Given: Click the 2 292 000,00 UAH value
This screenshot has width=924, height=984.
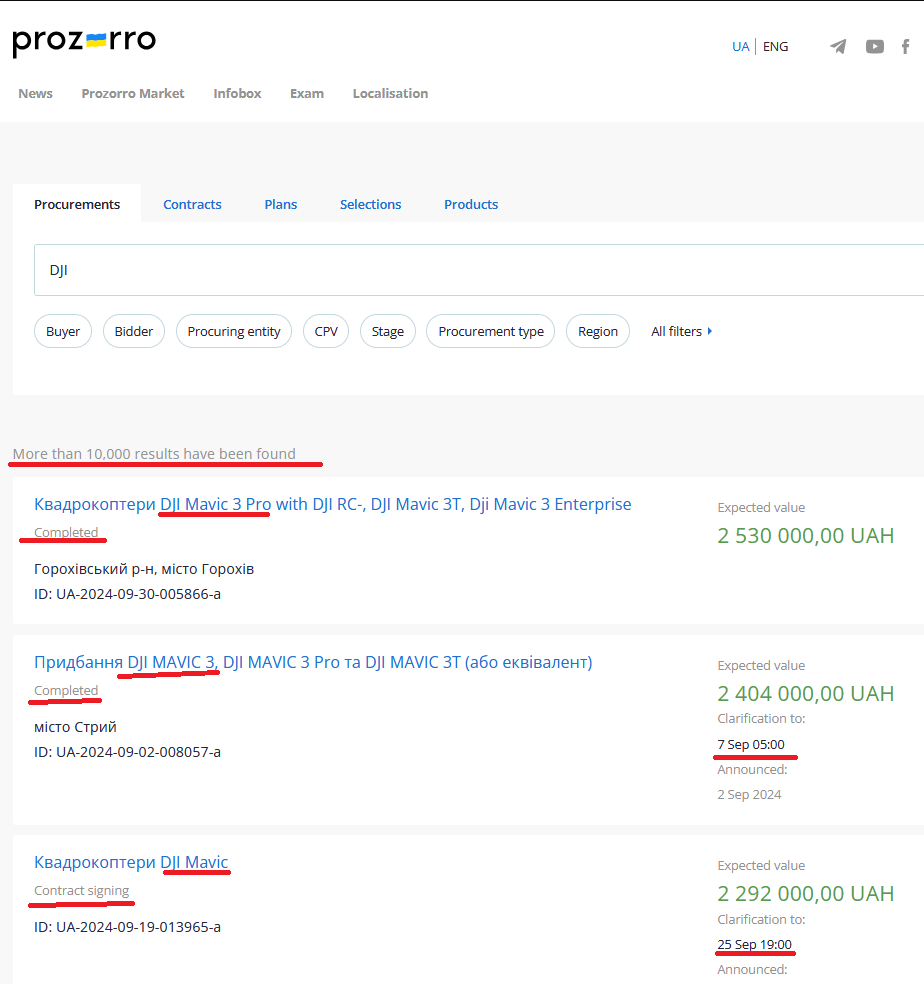Looking at the screenshot, I should point(805,894).
